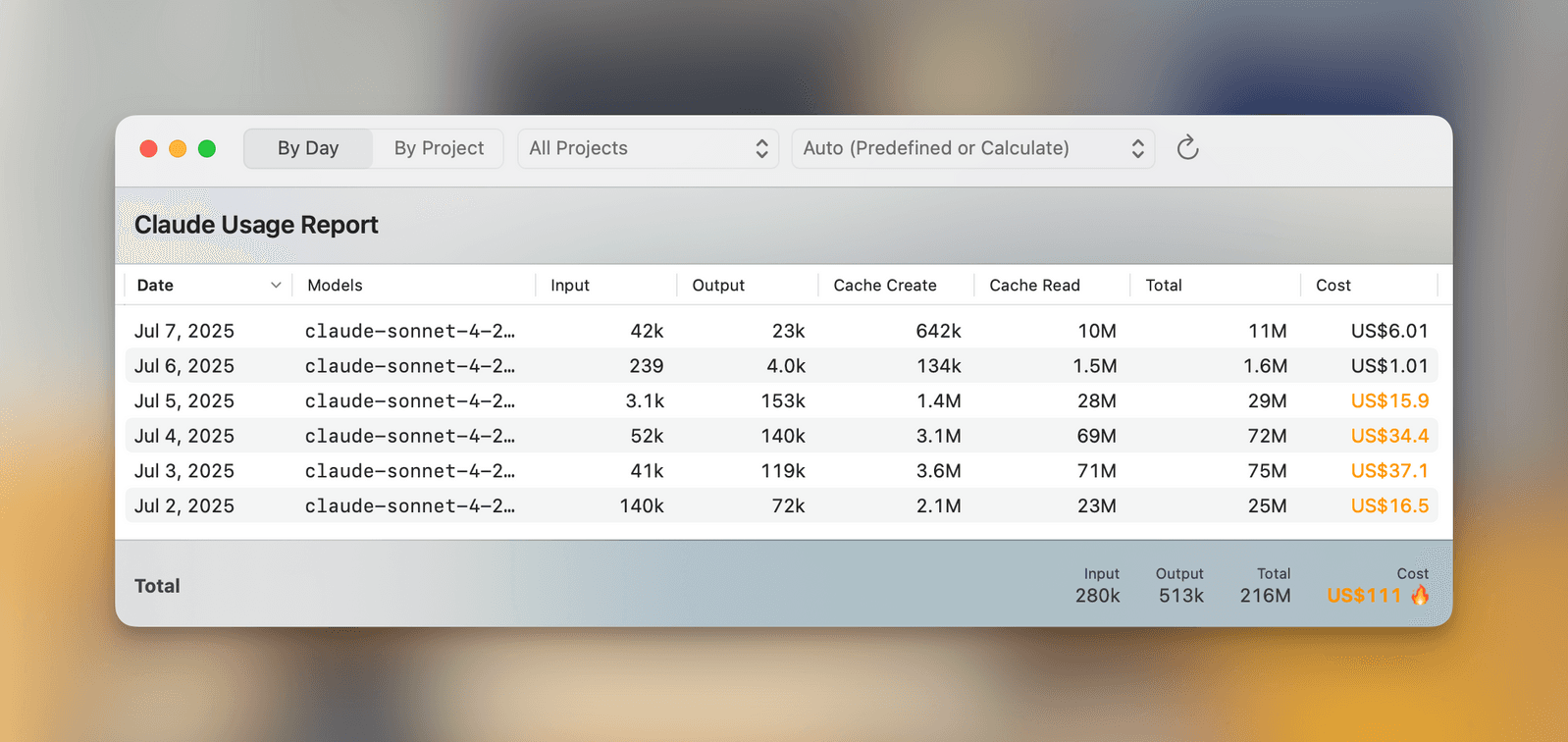Click the orange cost US$34.4
Screen dimensions: 1568x742
click(1389, 436)
